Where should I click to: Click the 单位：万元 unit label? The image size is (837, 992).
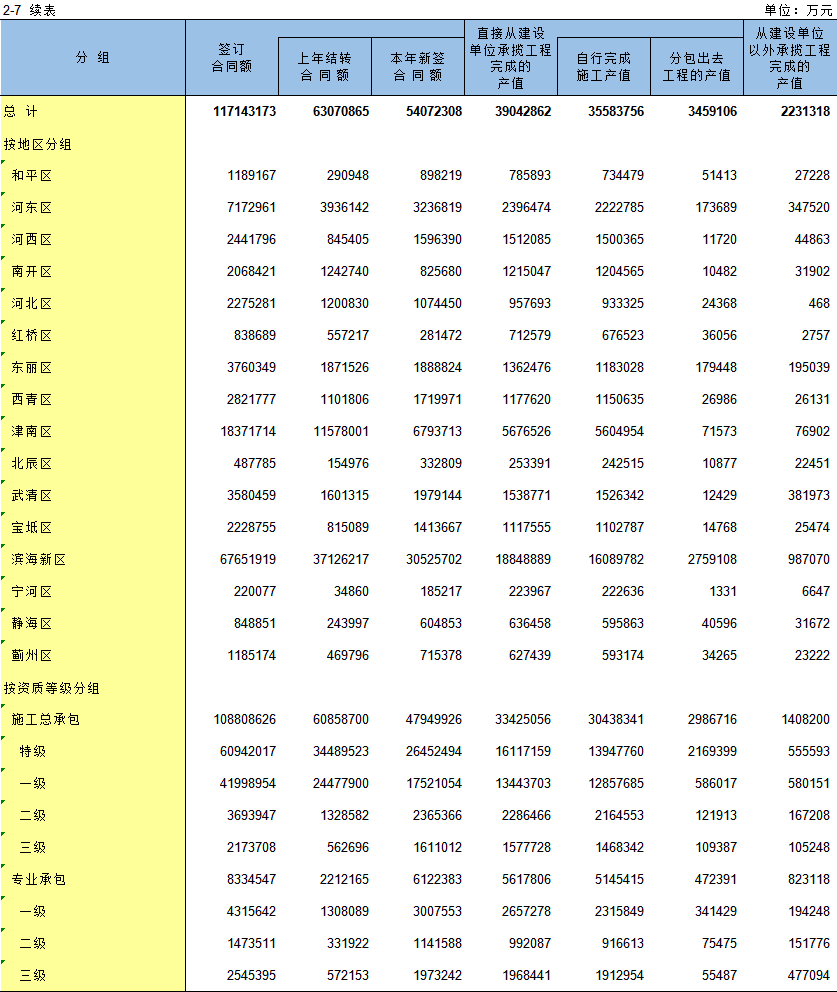(799, 10)
